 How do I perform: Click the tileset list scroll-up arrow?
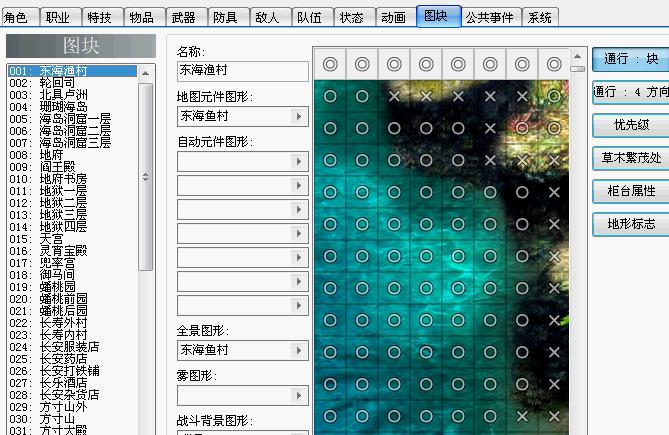pyautogui.click(x=145, y=73)
